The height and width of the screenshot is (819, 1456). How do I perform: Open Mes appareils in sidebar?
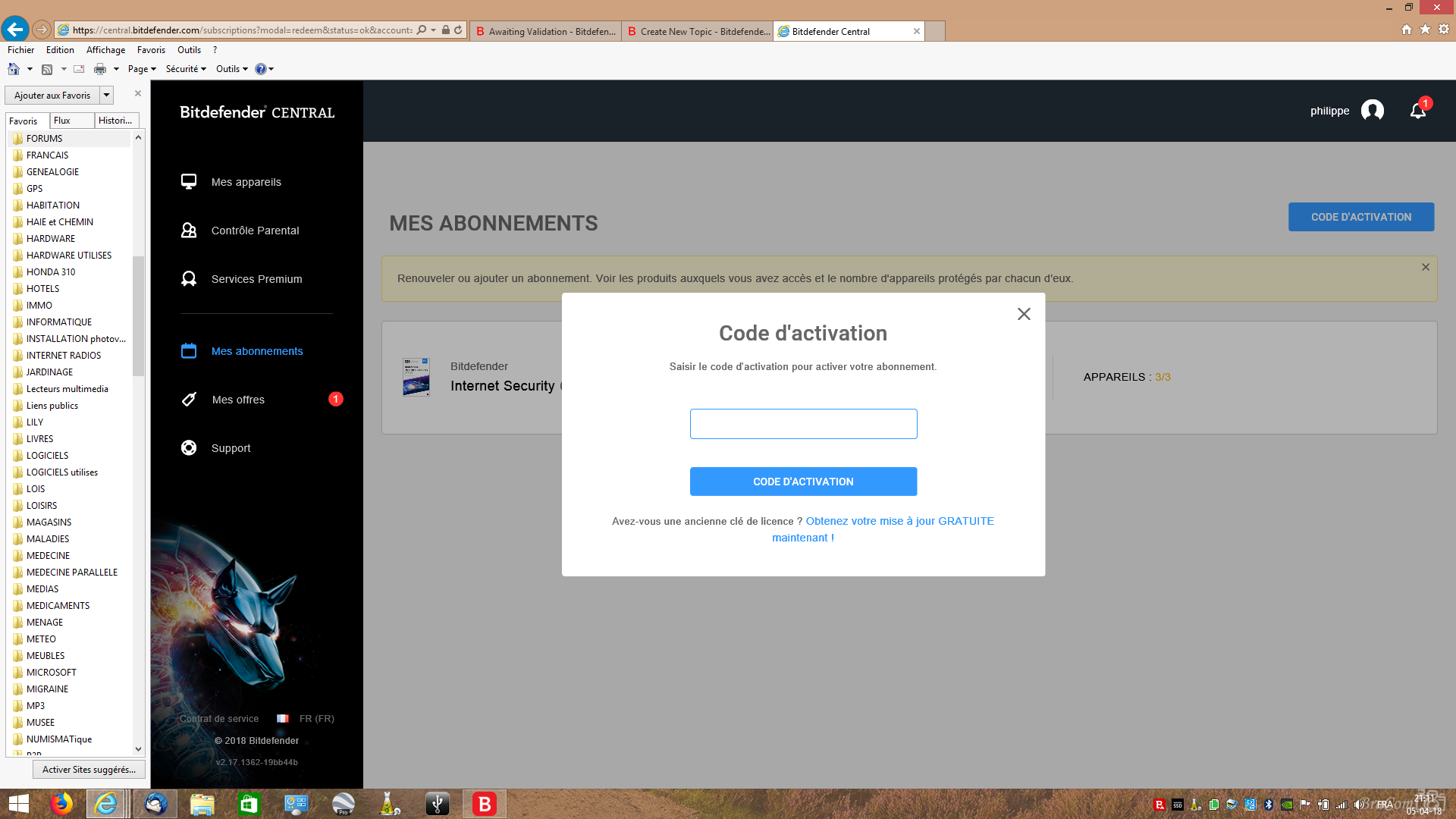(246, 182)
